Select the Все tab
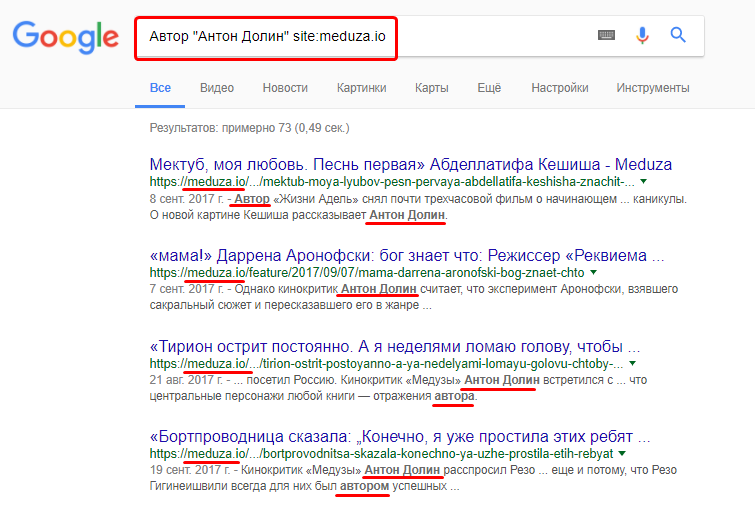Image resolution: width=755 pixels, height=508 pixels. coord(160,88)
